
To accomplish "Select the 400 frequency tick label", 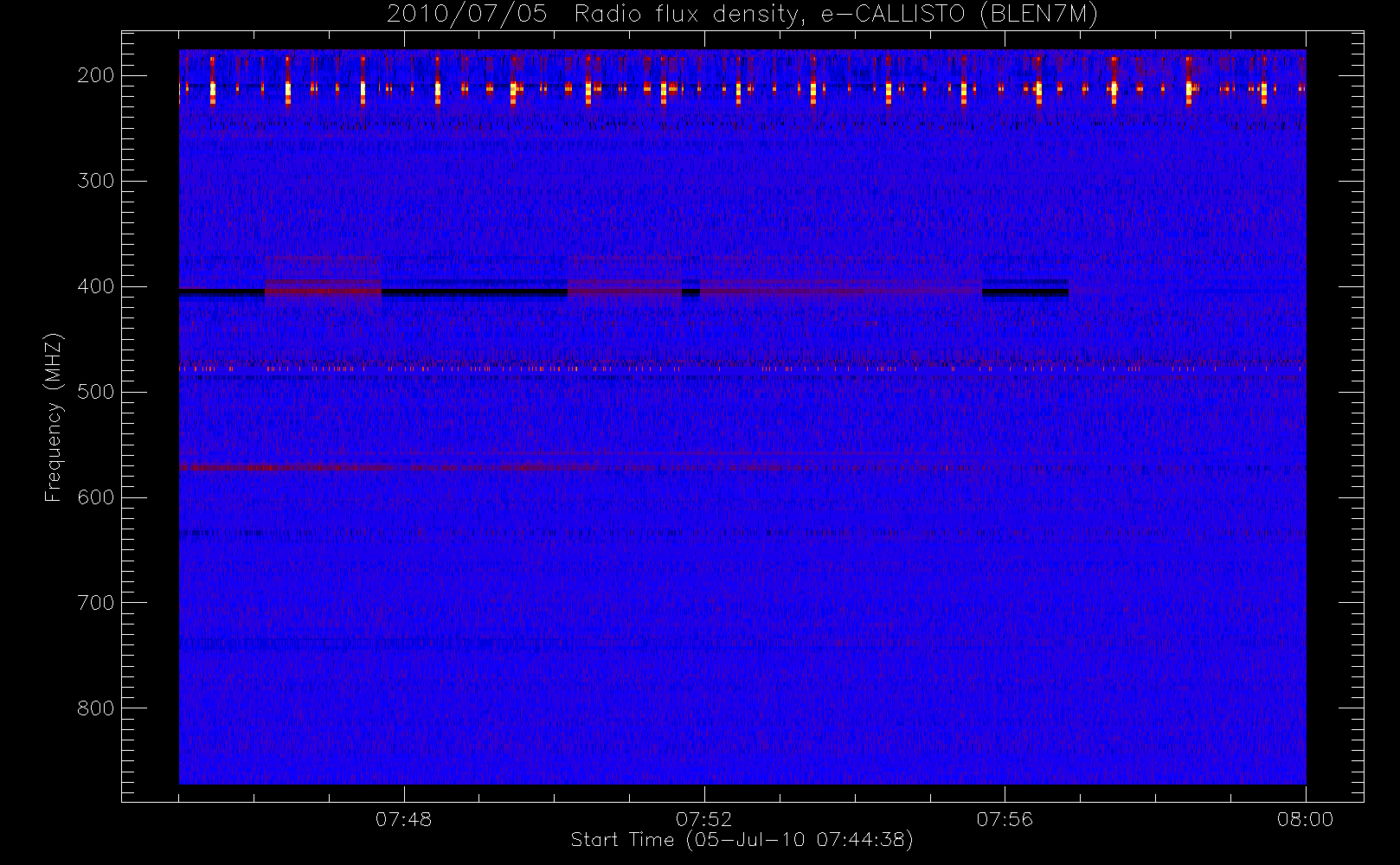I will coord(96,286).
